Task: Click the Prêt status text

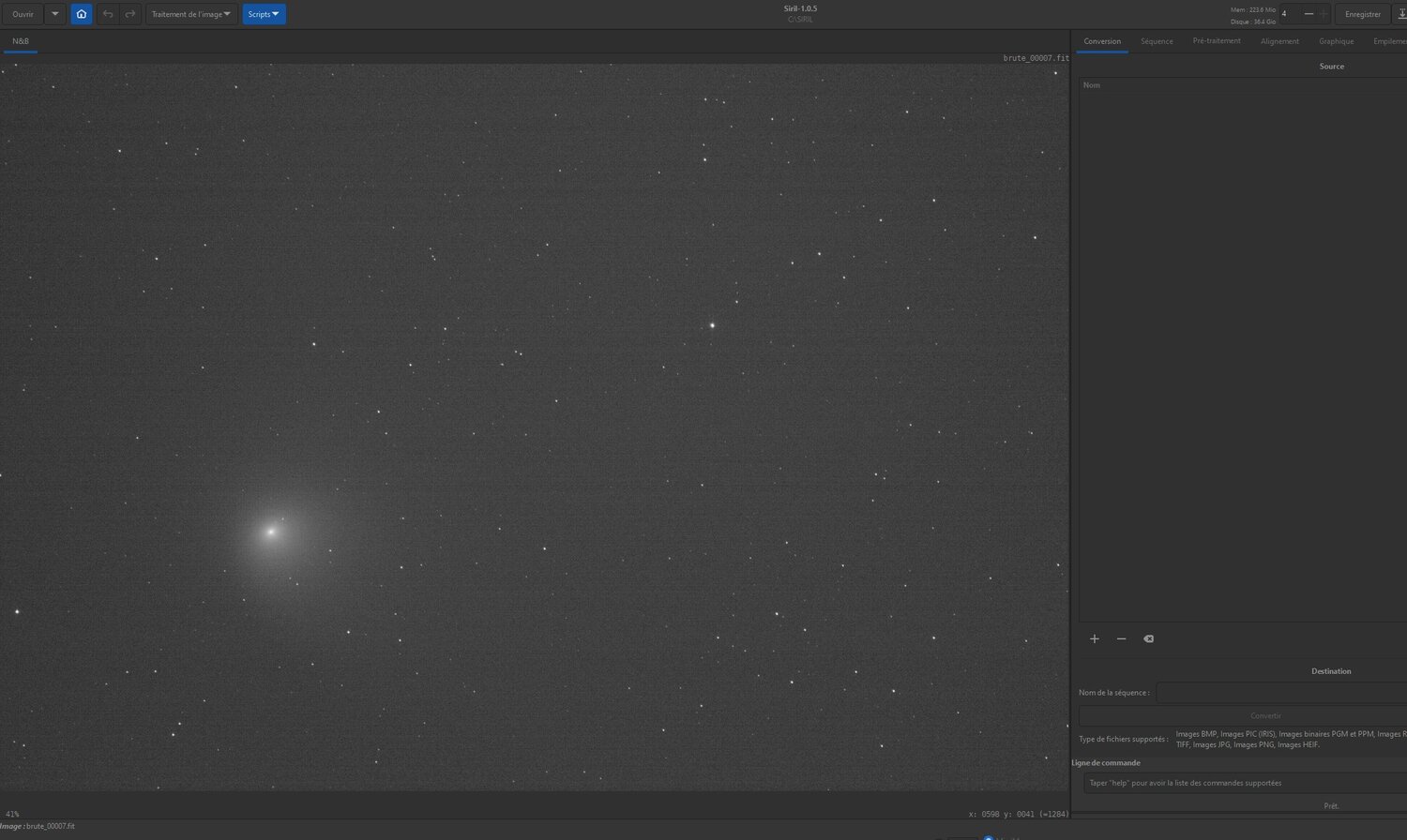Action: pos(1331,806)
